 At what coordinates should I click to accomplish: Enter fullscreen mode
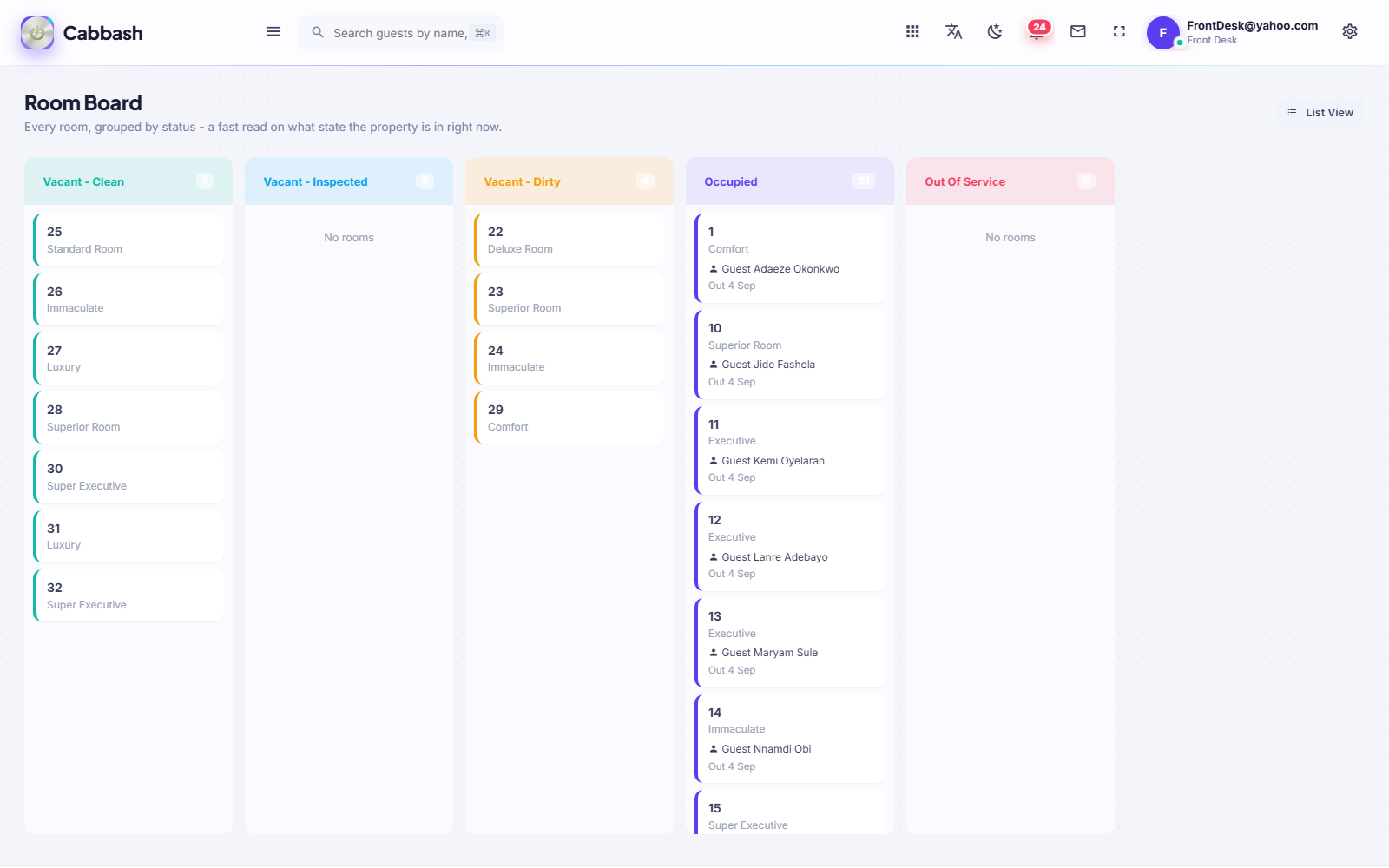1119,32
